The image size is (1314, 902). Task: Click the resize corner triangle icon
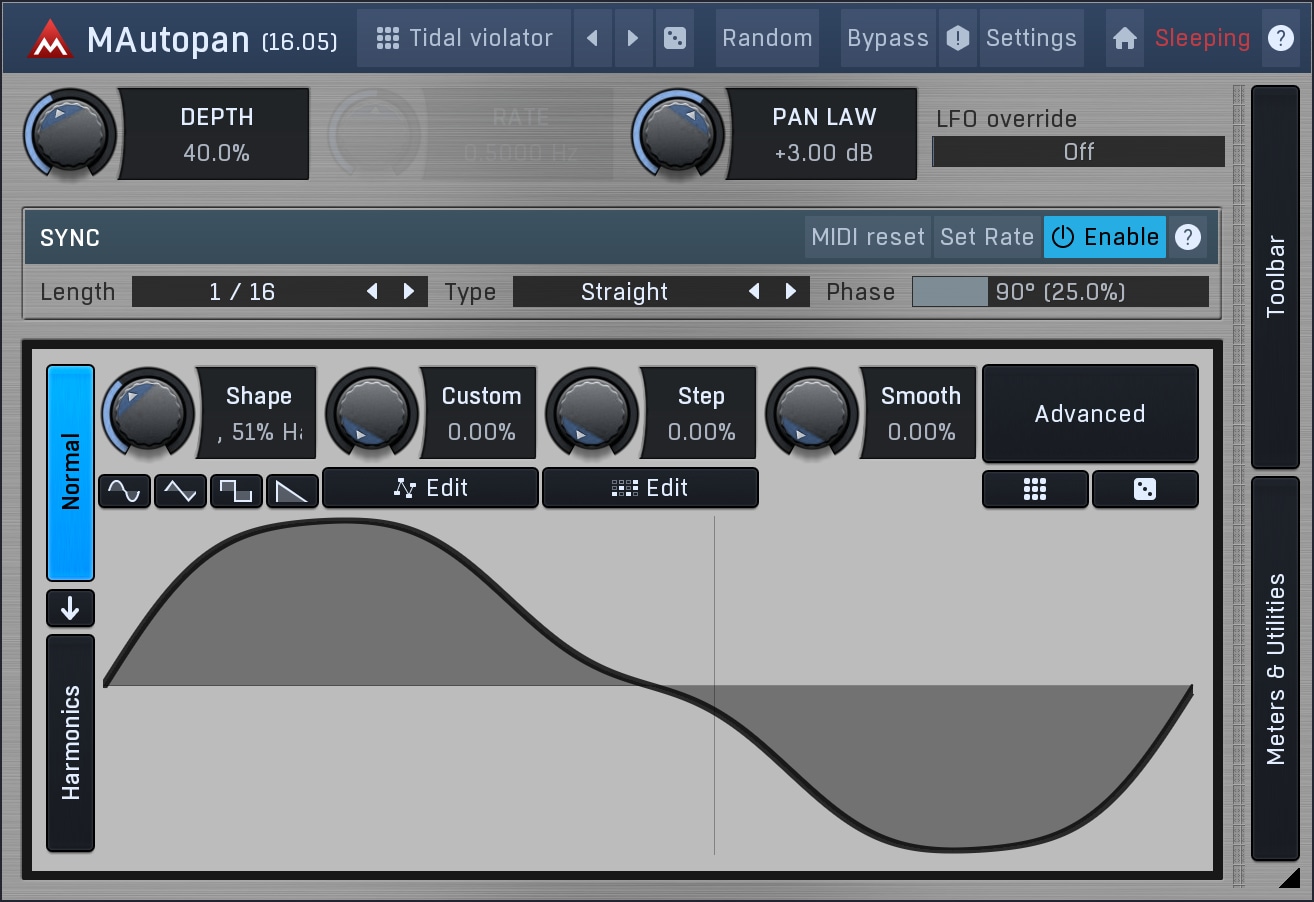click(1288, 877)
